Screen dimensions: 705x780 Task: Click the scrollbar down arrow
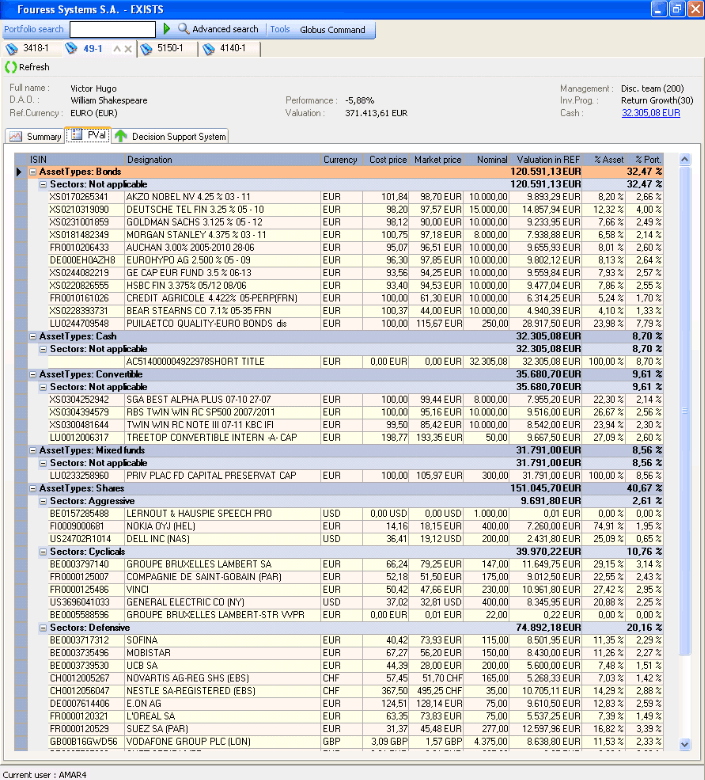(x=685, y=745)
